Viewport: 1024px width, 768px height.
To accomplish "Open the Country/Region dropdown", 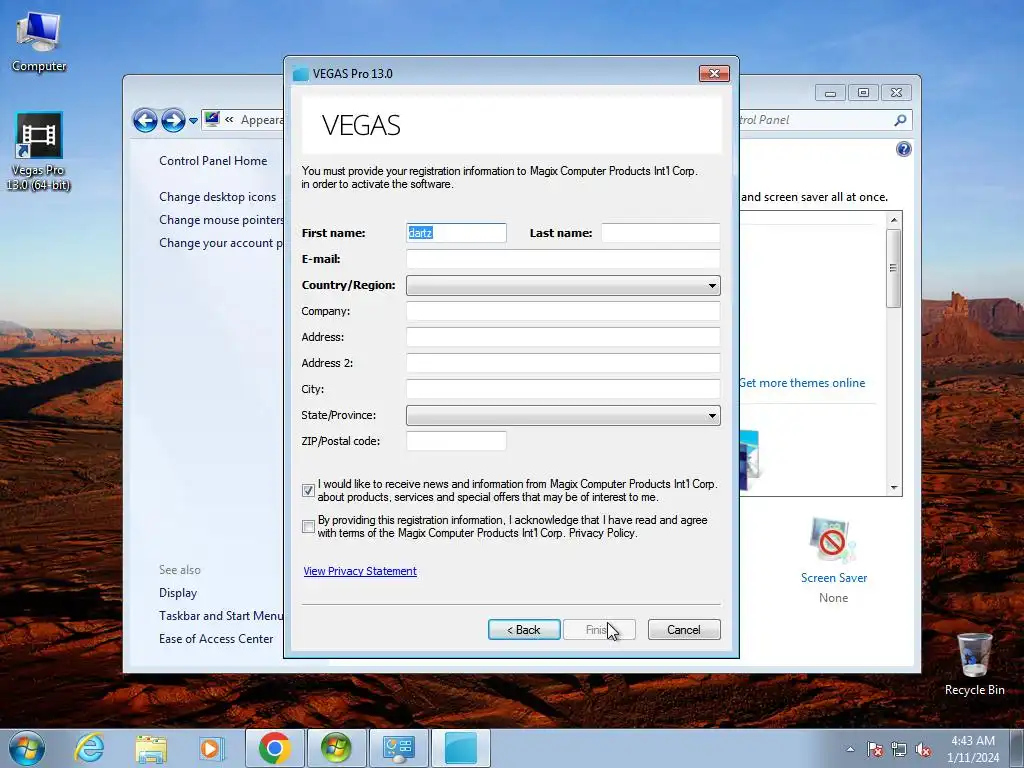I will coord(563,285).
